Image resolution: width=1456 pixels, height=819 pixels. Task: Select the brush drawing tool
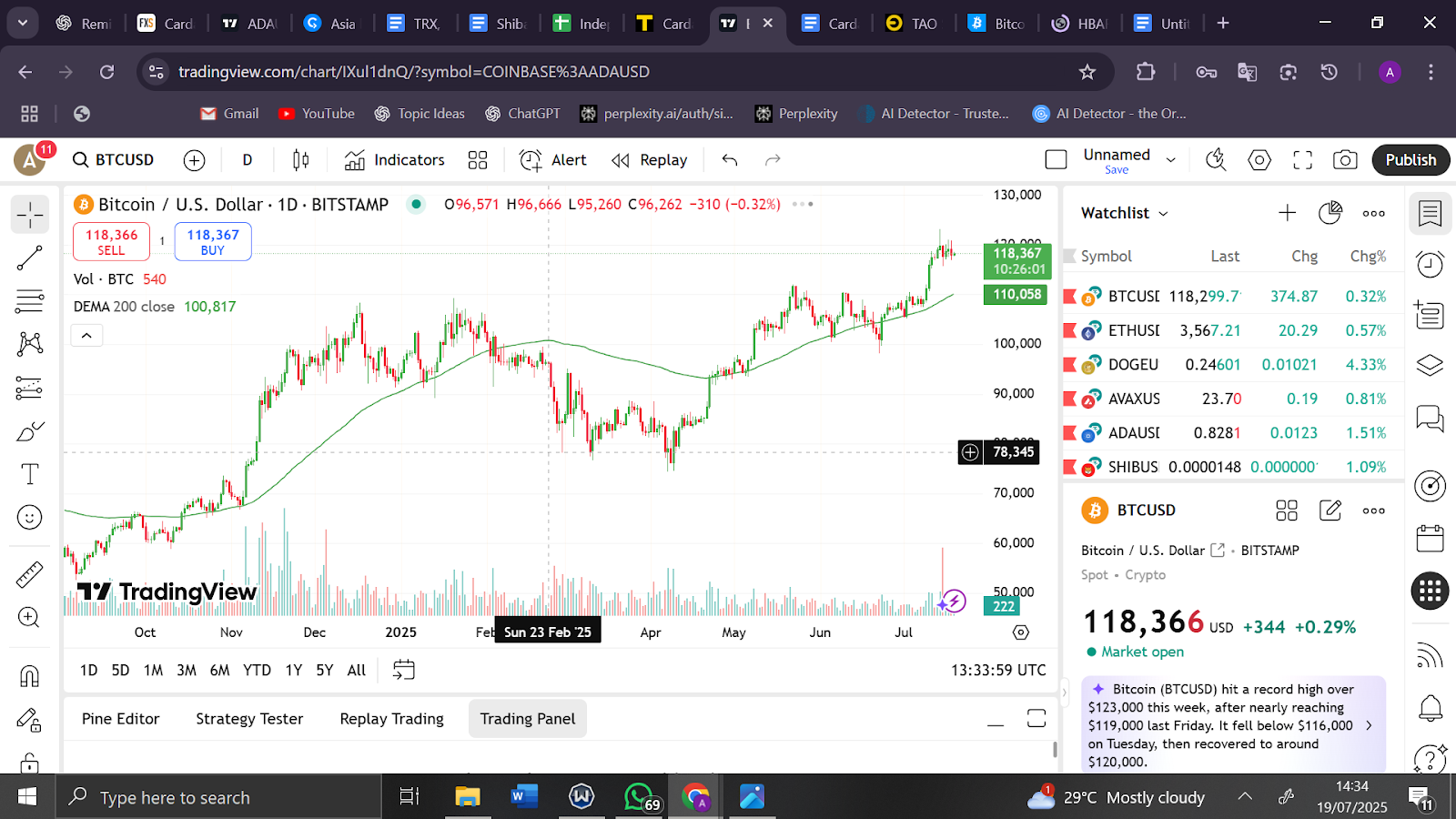[x=30, y=431]
